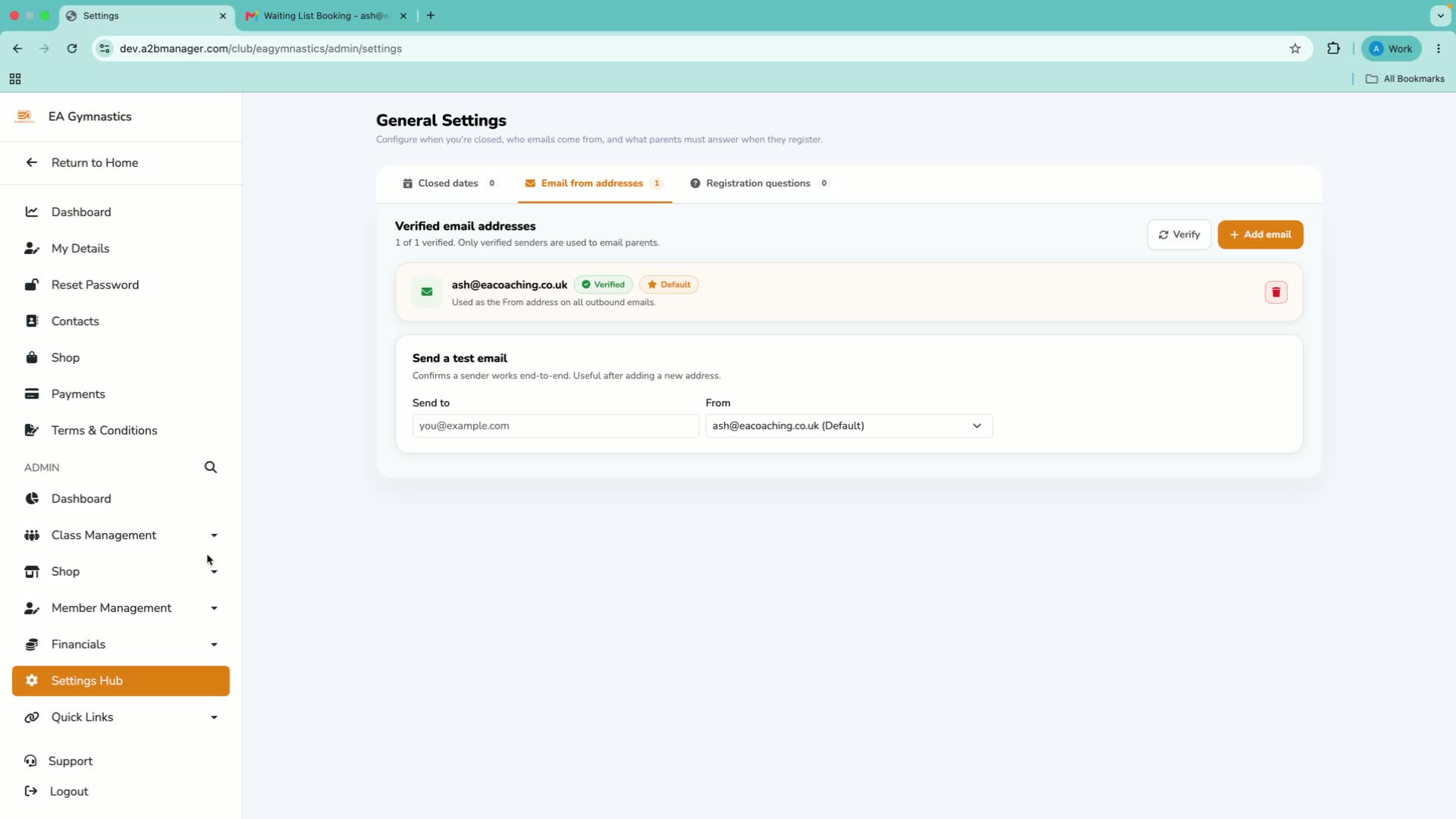Click the admin search magnifier icon
This screenshot has width=1456, height=819.
(x=211, y=467)
